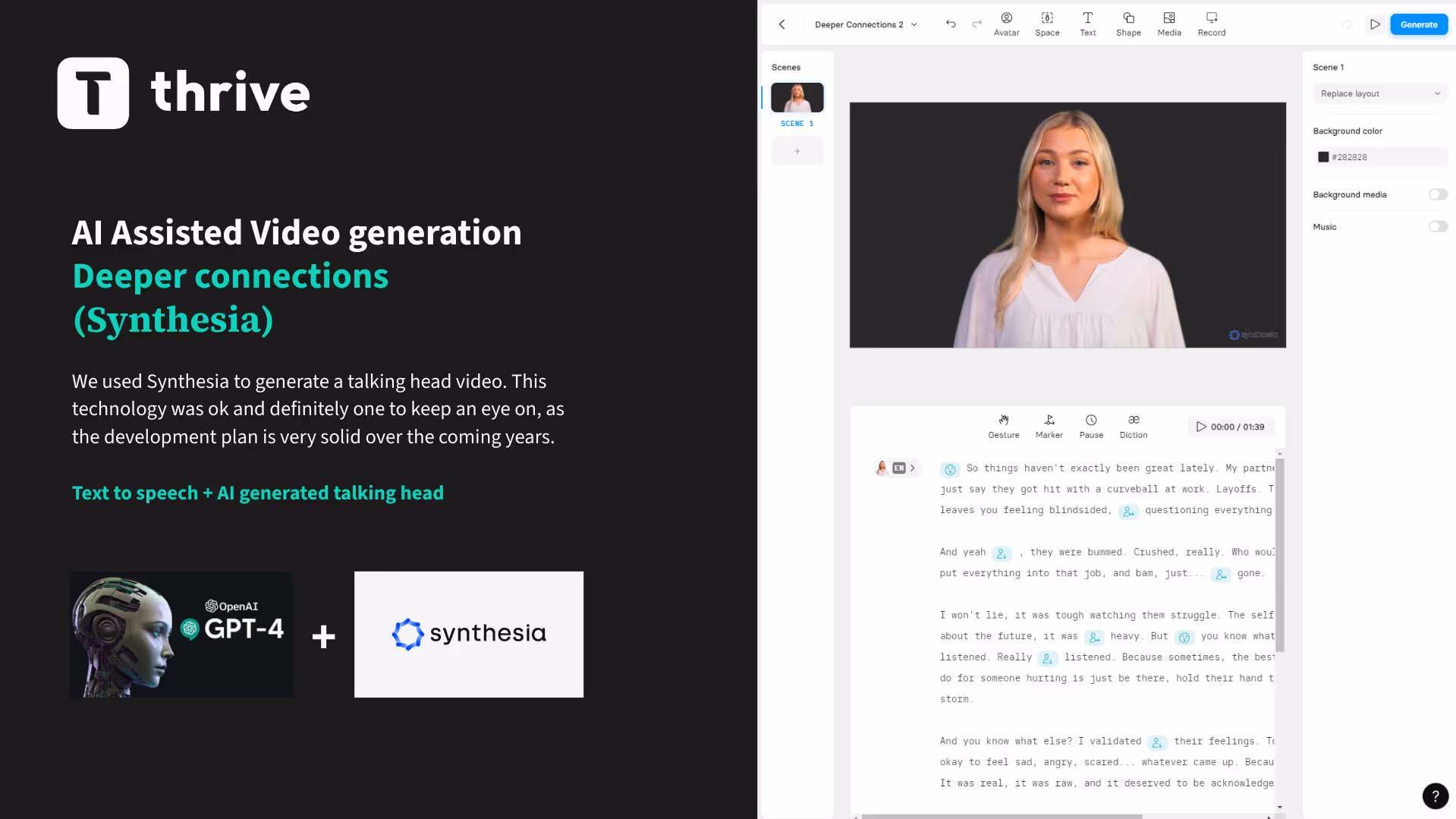
Task: Click the emotion icon before "you know what"
Action: [1184, 637]
